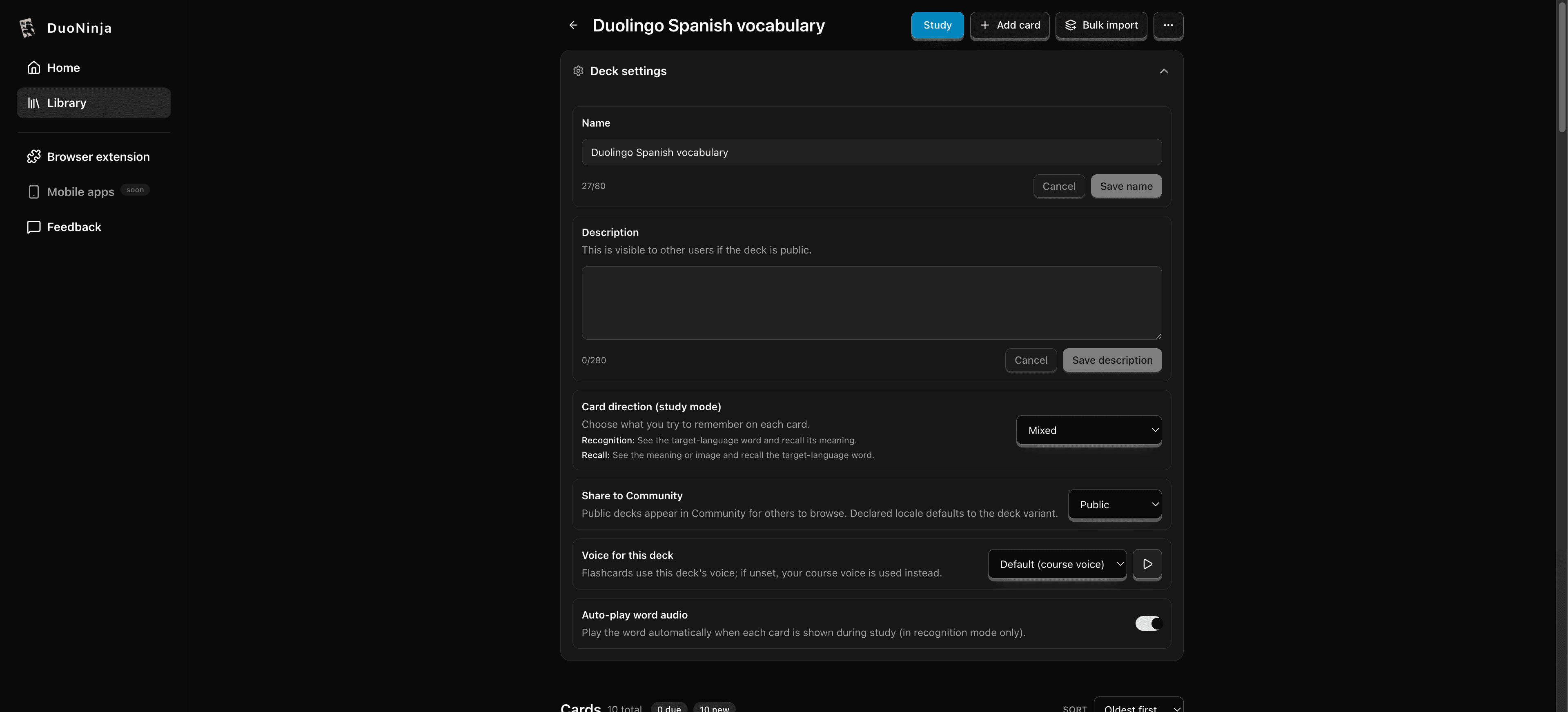The height and width of the screenshot is (712, 1568).
Task: Click the Bulk import option
Action: [1101, 25]
